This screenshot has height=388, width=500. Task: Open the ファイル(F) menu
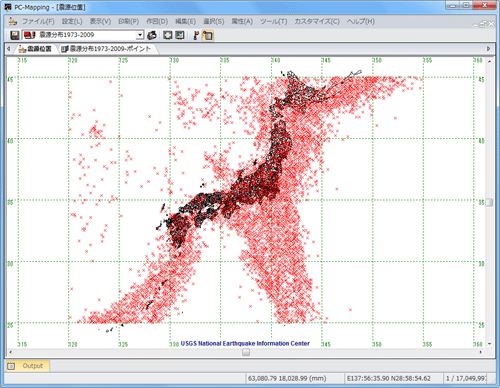point(38,21)
